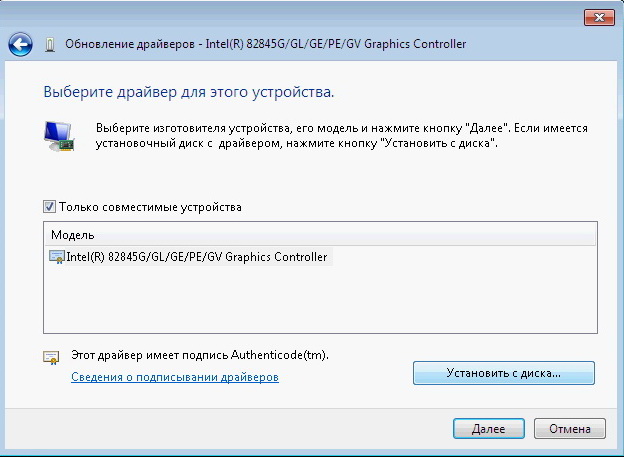624x457 pixels.
Task: Click empty area of model list
Action: (320, 300)
